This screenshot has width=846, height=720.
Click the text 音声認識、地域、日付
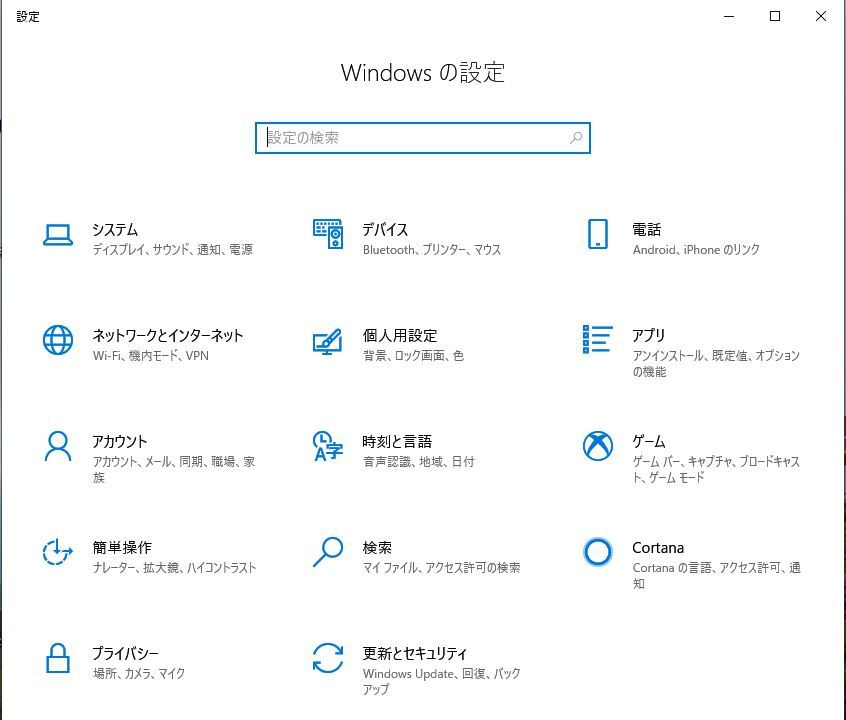[419, 461]
